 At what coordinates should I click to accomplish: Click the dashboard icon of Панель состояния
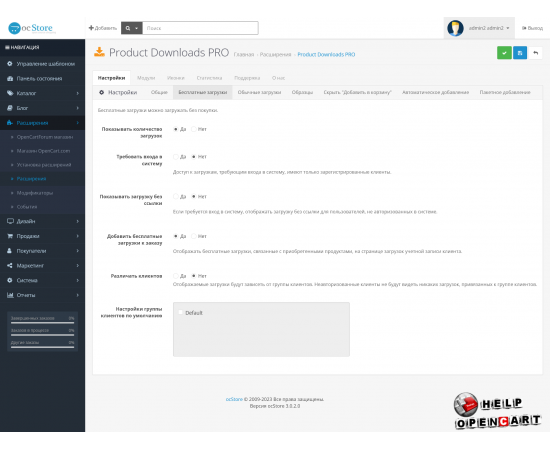pos(10,79)
